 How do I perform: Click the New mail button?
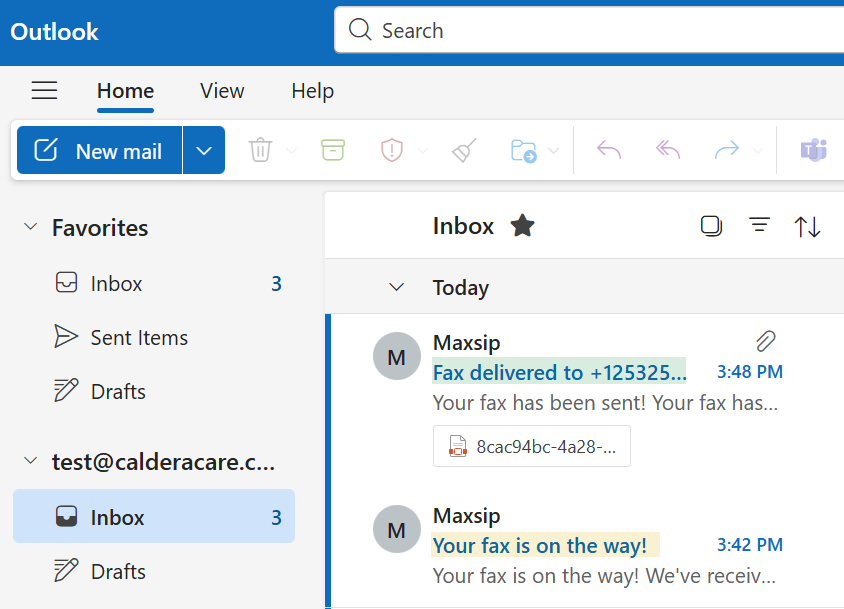pos(100,150)
